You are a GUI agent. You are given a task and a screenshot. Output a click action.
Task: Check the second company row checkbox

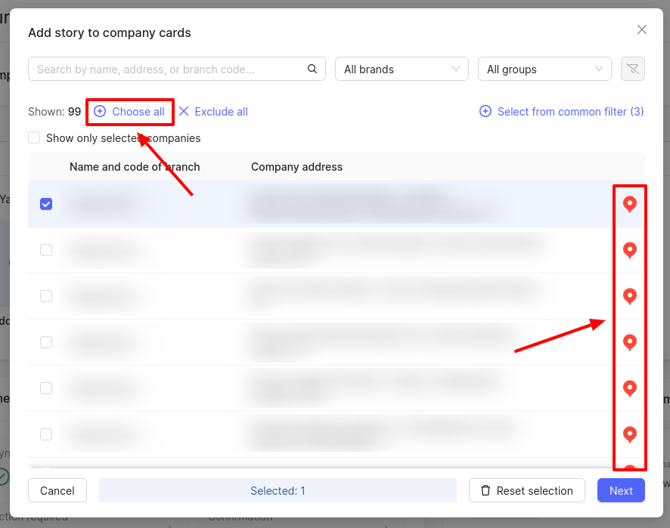46,250
